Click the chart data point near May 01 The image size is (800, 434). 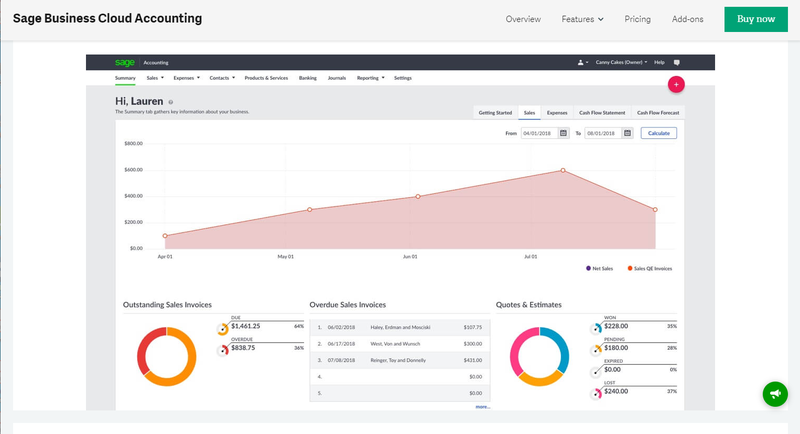pos(310,210)
